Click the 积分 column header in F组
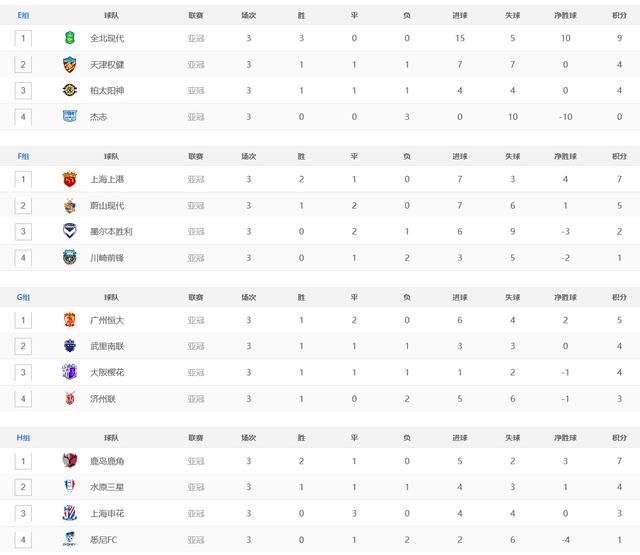 tap(619, 157)
